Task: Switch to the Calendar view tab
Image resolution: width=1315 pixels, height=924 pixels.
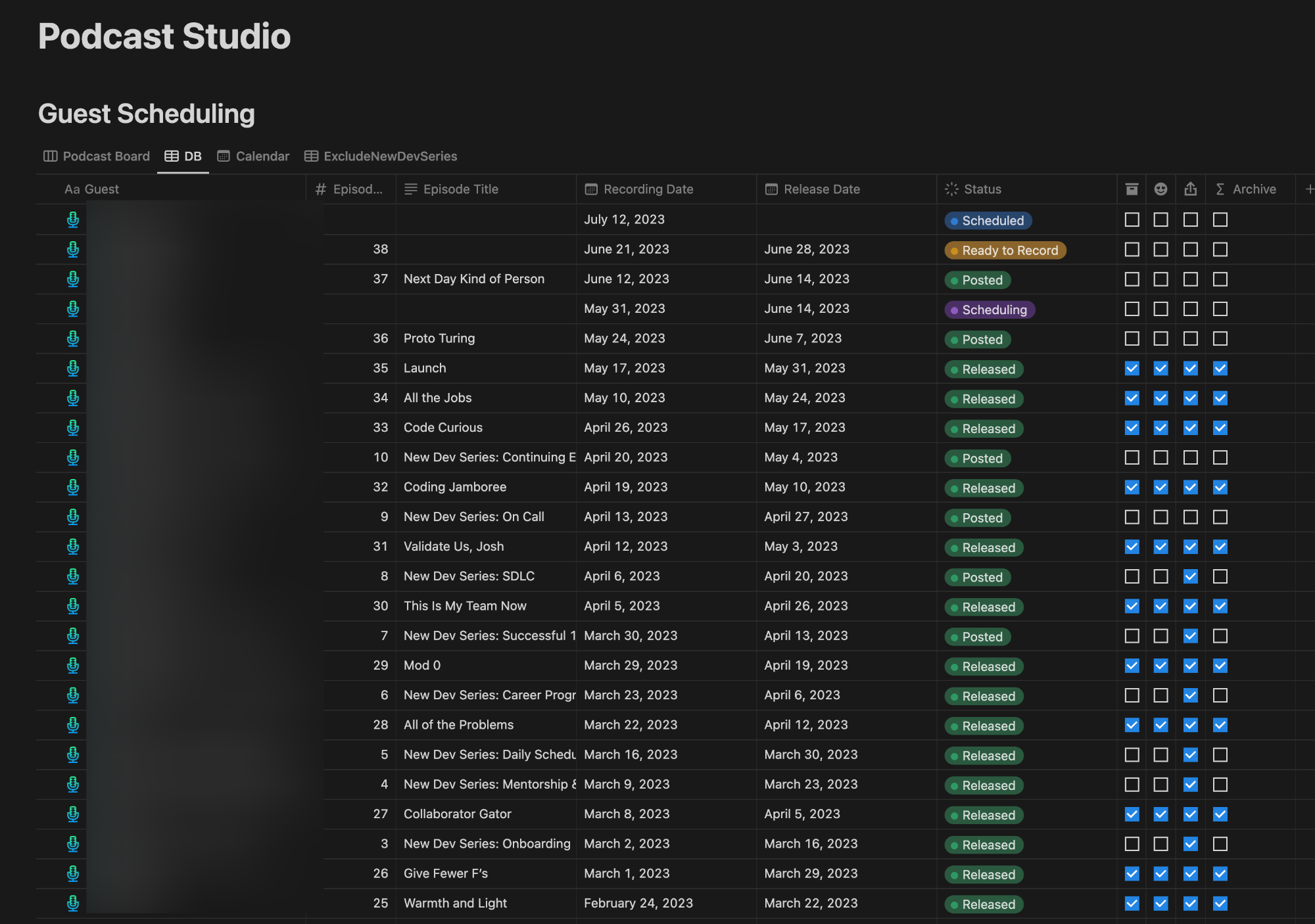Action: point(254,156)
